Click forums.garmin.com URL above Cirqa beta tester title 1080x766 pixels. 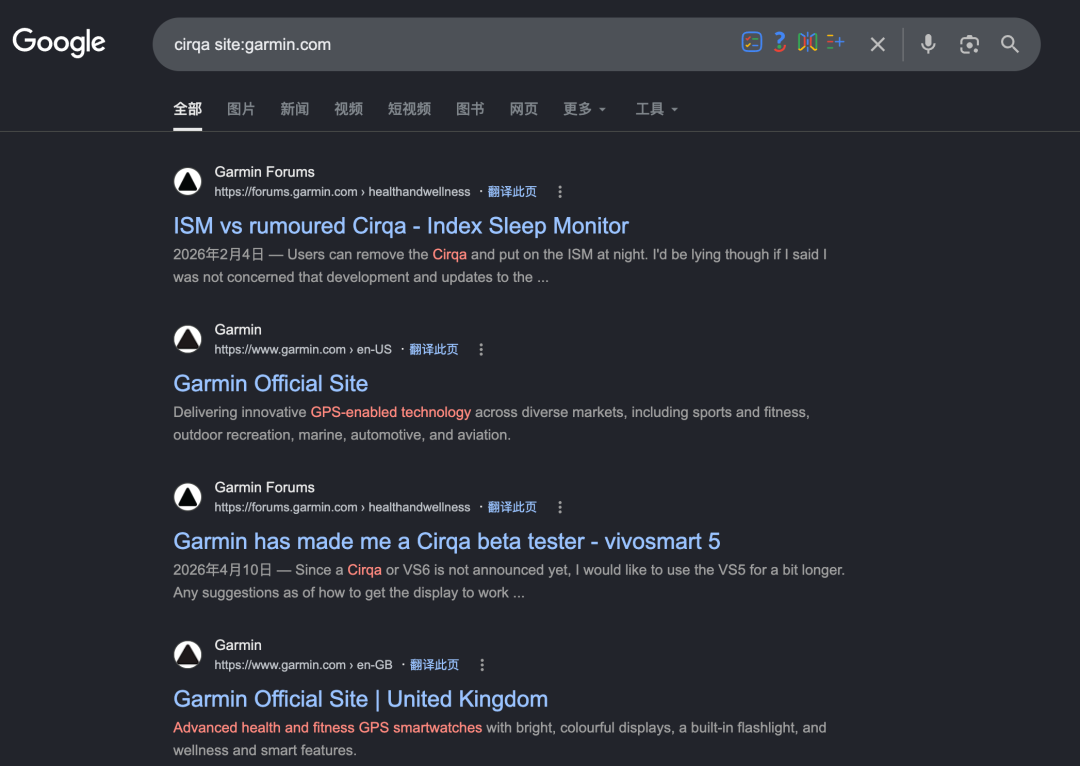point(342,507)
